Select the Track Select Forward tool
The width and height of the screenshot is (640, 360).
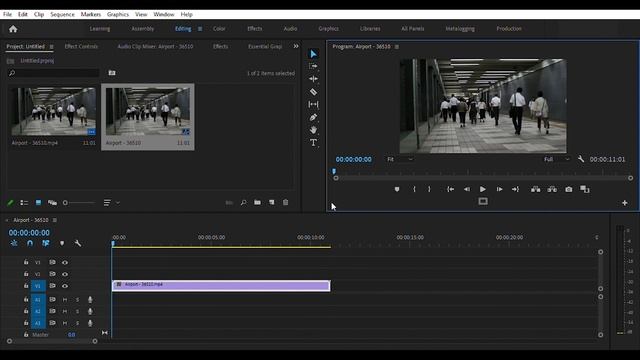313,66
